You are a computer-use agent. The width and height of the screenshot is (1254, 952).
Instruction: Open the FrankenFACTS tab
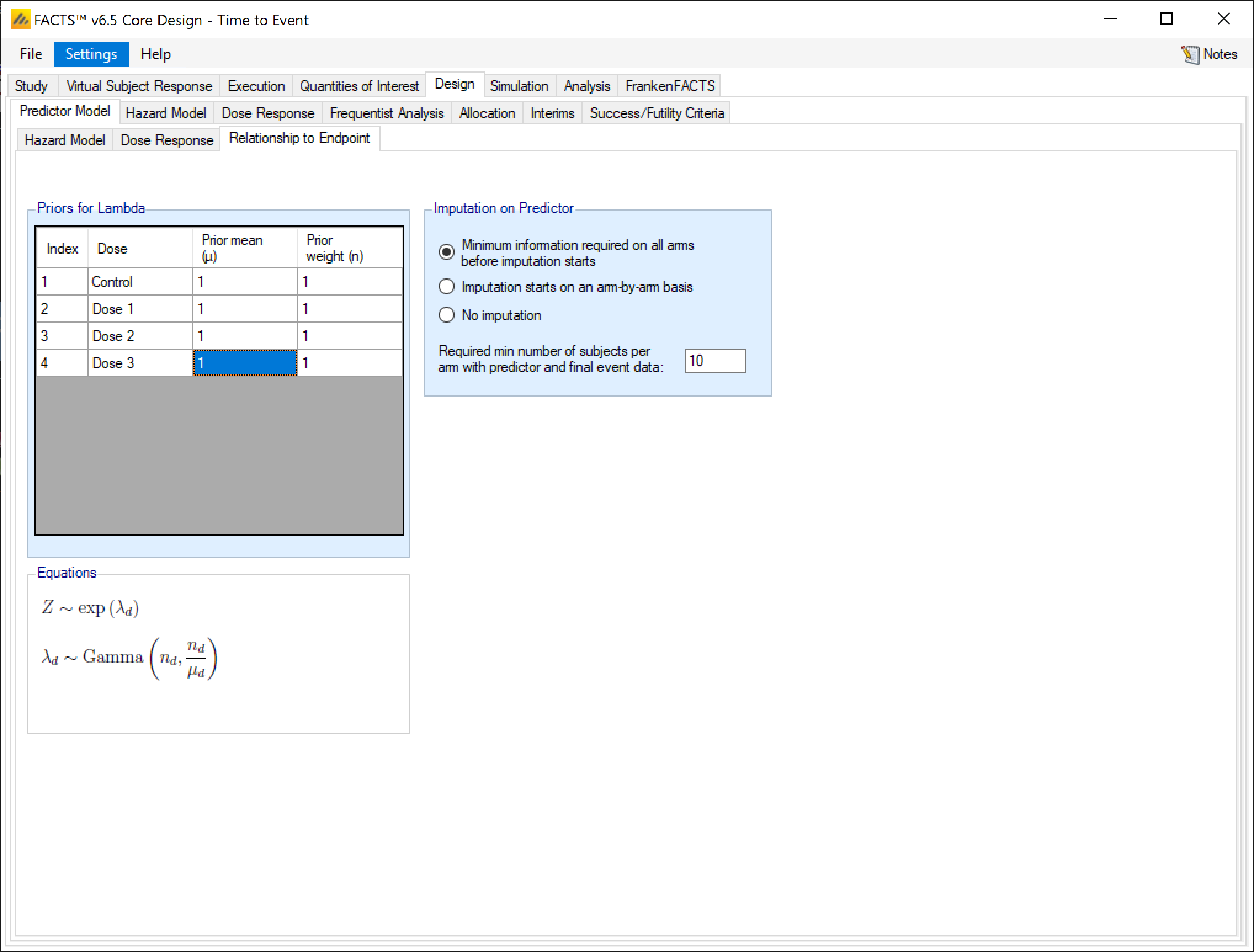(669, 86)
